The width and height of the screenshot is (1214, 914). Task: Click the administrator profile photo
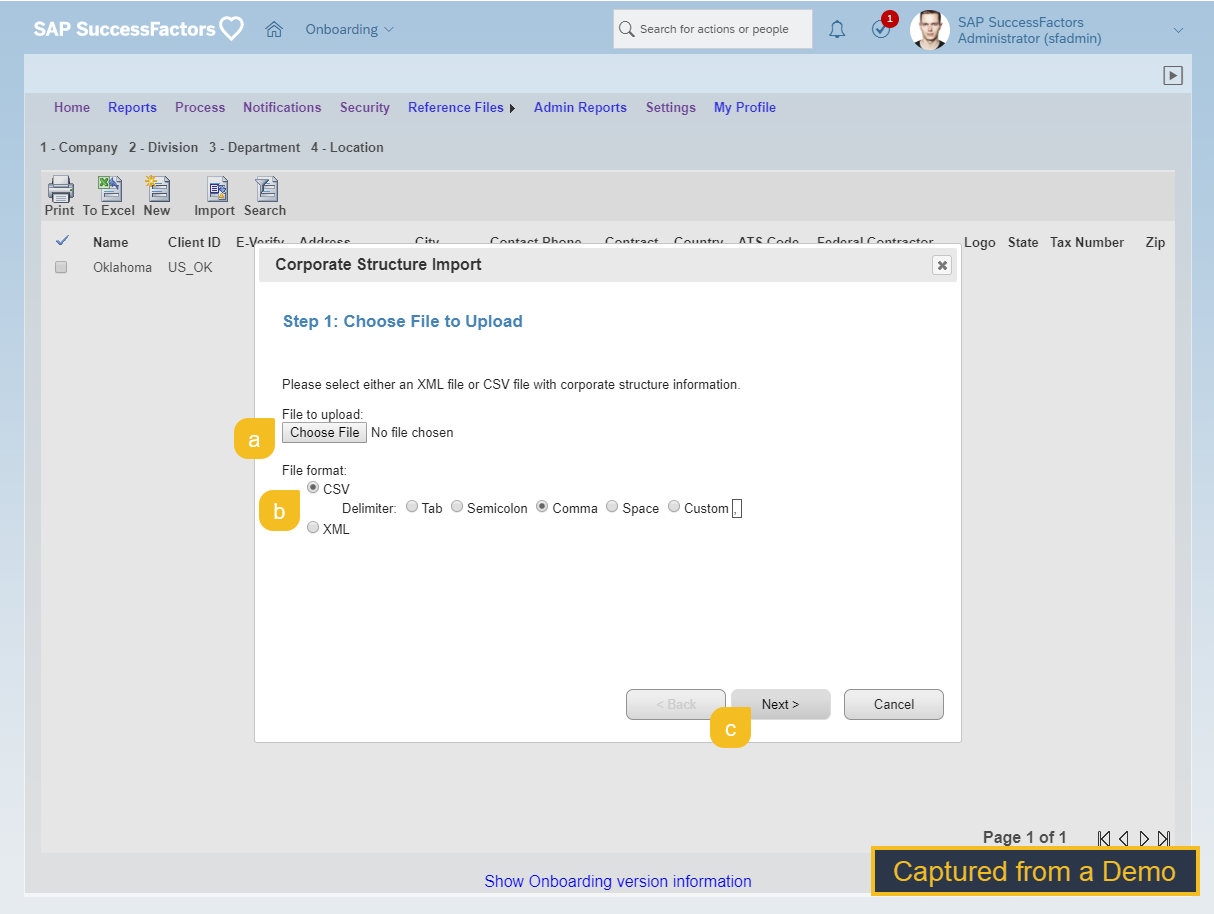929,30
